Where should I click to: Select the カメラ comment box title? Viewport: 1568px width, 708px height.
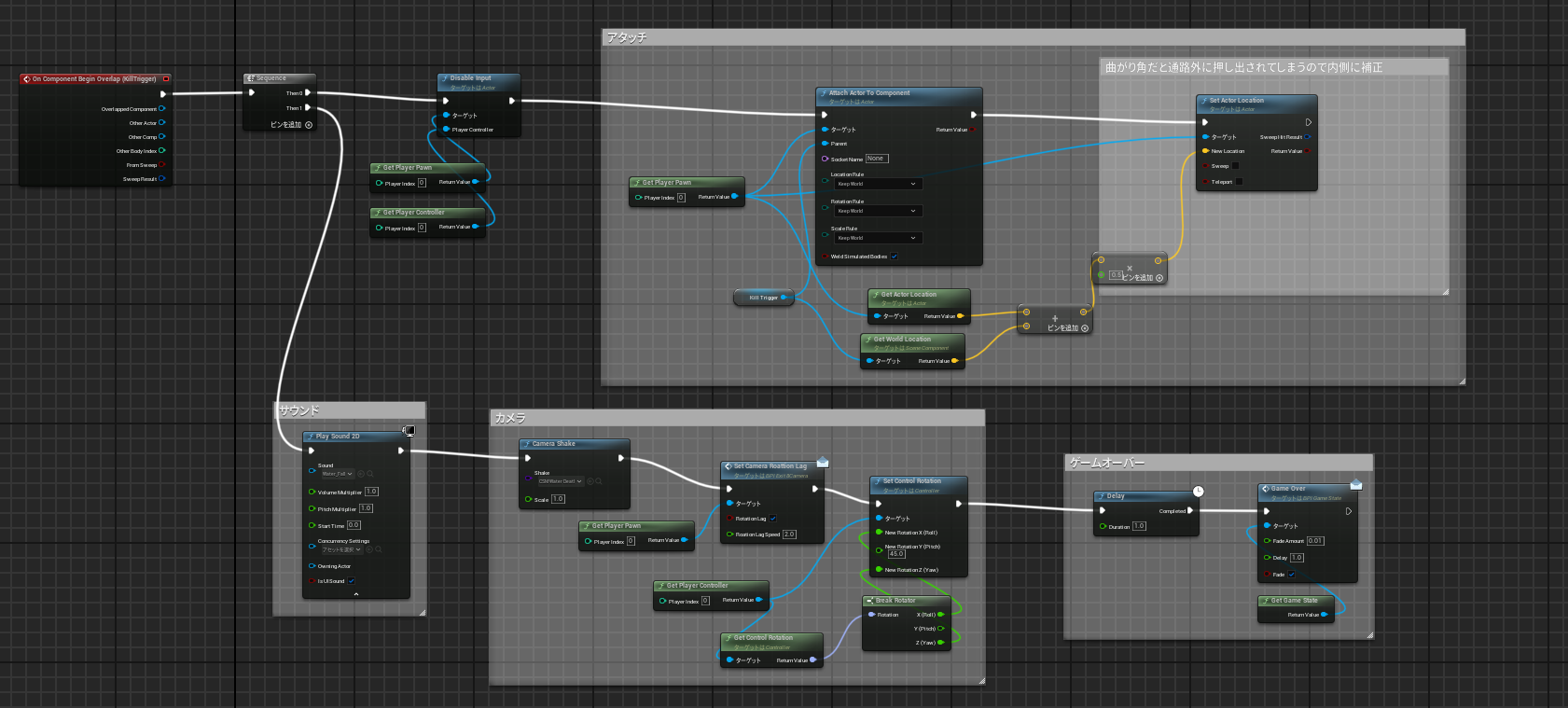[x=510, y=418]
